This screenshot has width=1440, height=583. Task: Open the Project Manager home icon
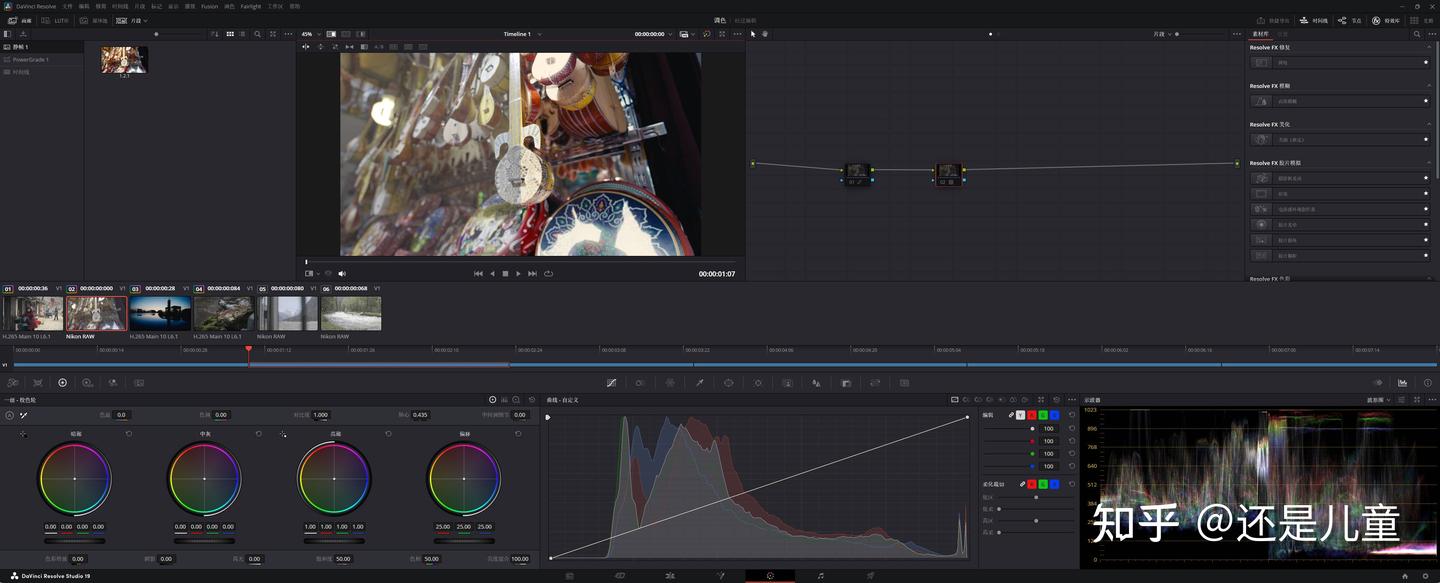(x=1405, y=576)
